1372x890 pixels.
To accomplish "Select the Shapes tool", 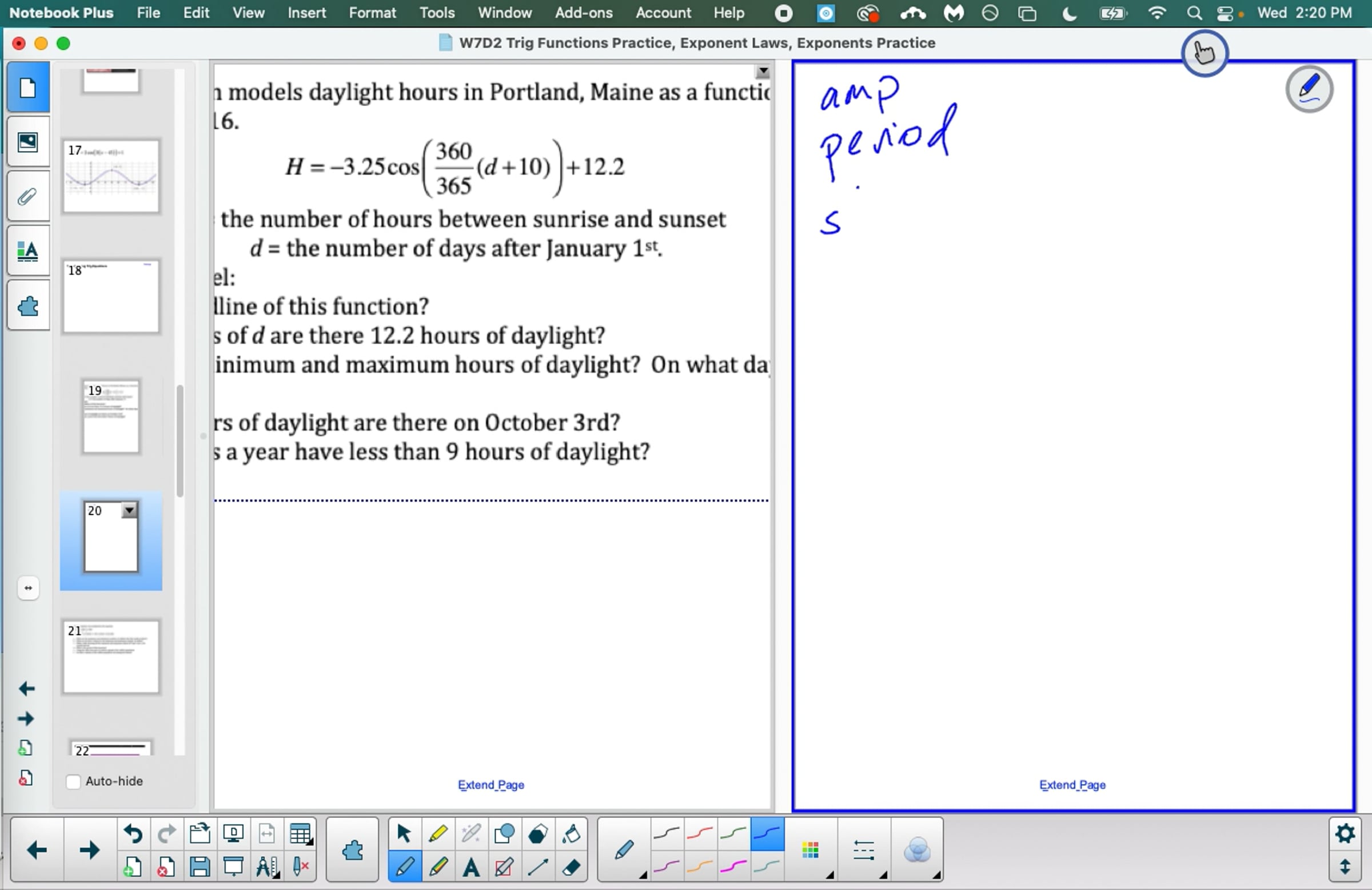I will tap(504, 833).
